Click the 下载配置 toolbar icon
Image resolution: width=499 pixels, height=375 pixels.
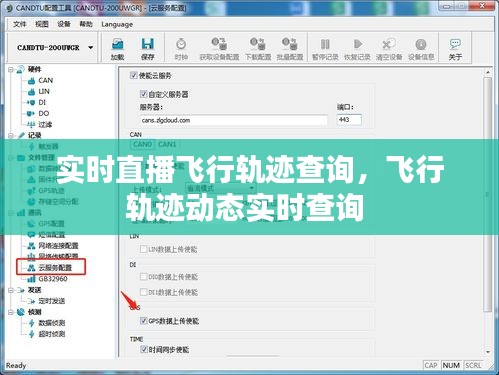(258, 49)
